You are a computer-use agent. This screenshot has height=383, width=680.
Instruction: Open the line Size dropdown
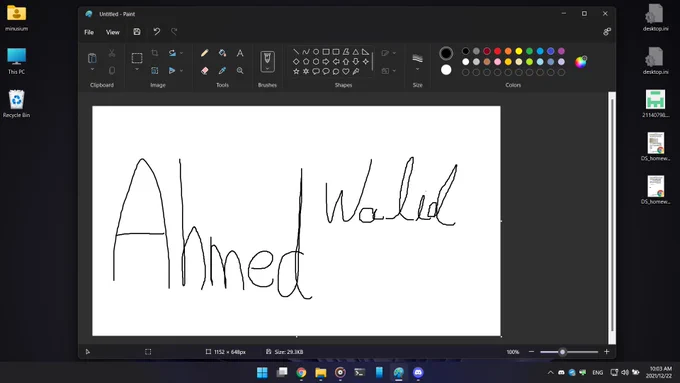[x=417, y=69]
